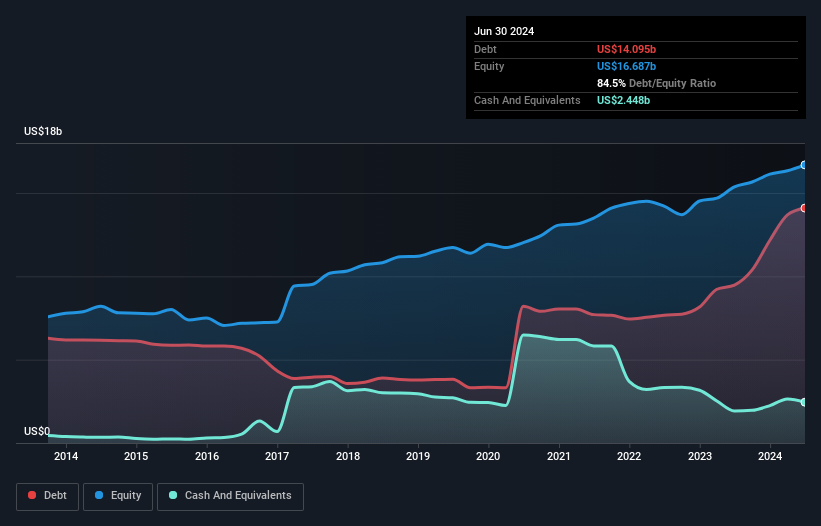
Task: Click the 2020 x-axis label
Action: (x=488, y=456)
